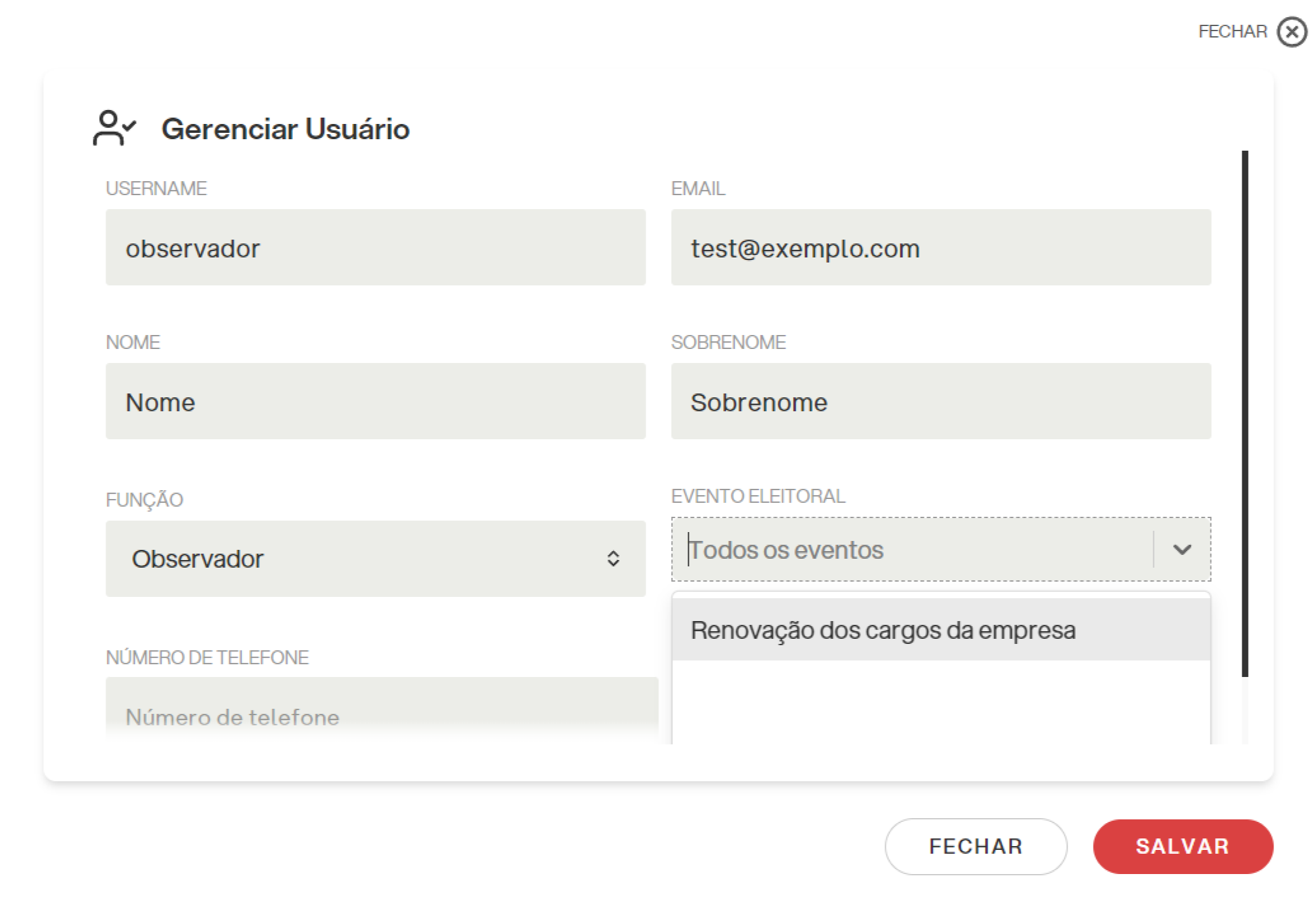1316x916 pixels.
Task: Click the FECHAR text link at top right
Action: tap(1232, 32)
